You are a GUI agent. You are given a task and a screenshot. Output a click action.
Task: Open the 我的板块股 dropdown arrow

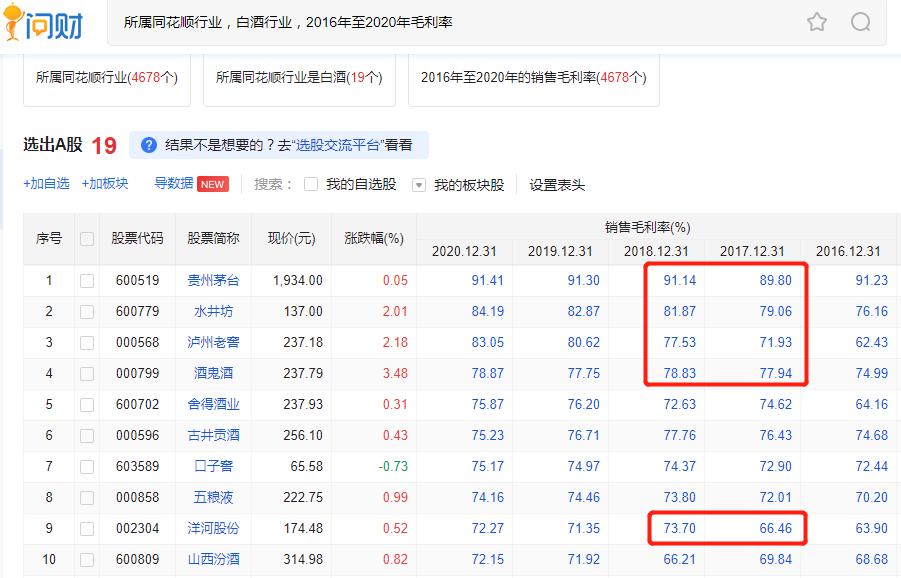[419, 185]
